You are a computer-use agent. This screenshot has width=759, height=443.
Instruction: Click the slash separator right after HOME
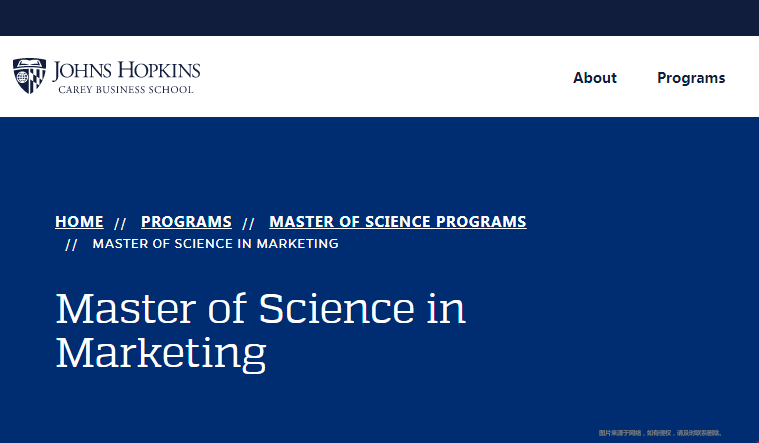pos(120,223)
